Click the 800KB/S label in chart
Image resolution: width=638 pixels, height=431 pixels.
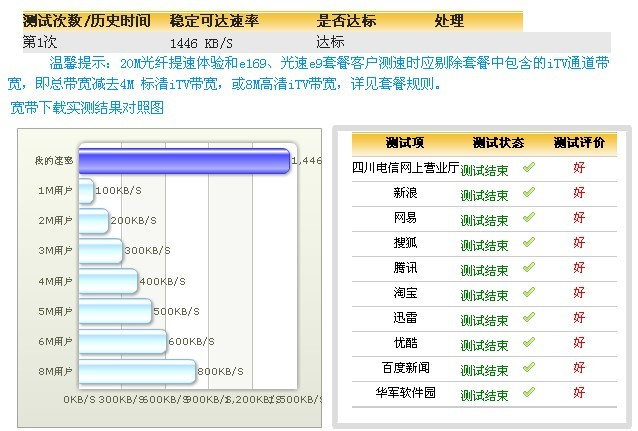(x=221, y=371)
